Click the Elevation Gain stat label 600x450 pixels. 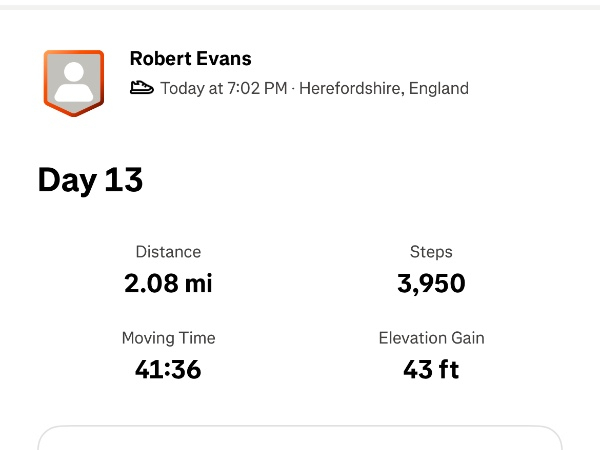click(x=431, y=338)
